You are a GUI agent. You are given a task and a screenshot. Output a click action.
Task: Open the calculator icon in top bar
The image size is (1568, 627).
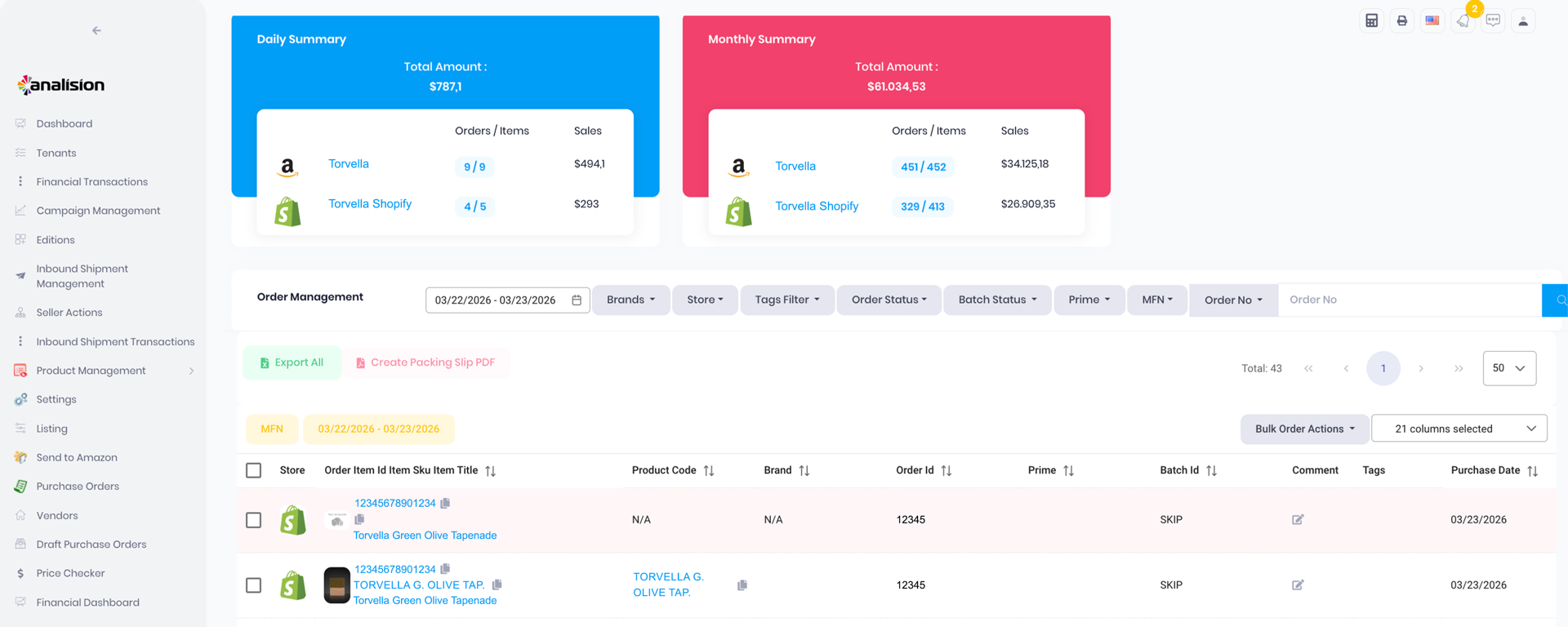coord(1371,21)
